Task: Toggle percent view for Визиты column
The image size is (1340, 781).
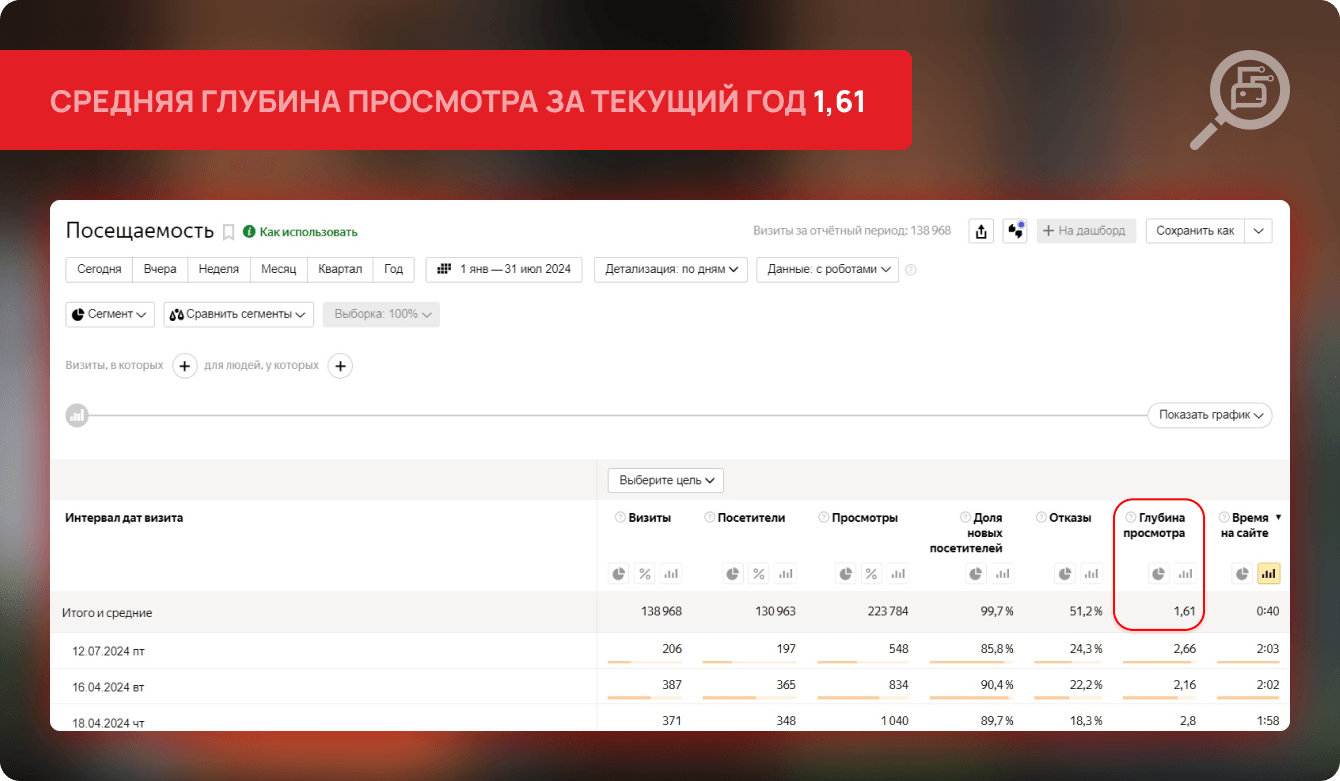Action: coord(645,574)
